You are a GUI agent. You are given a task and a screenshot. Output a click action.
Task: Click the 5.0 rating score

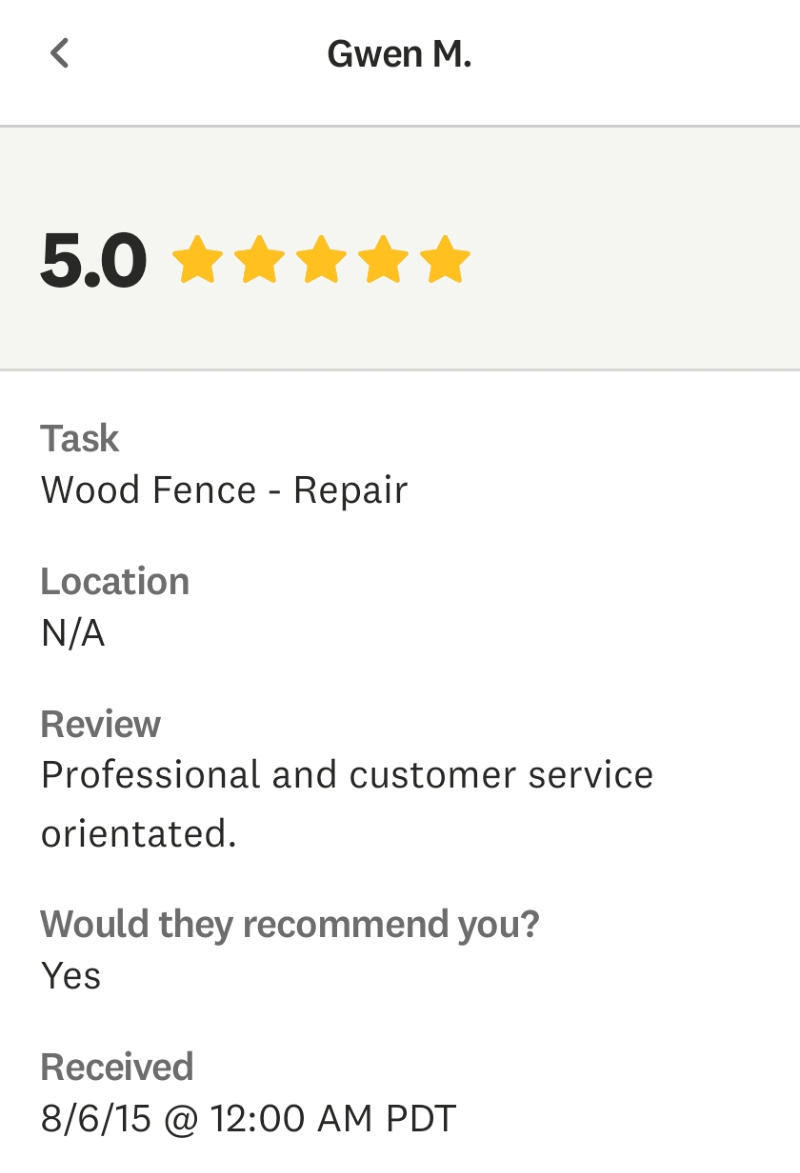(93, 260)
